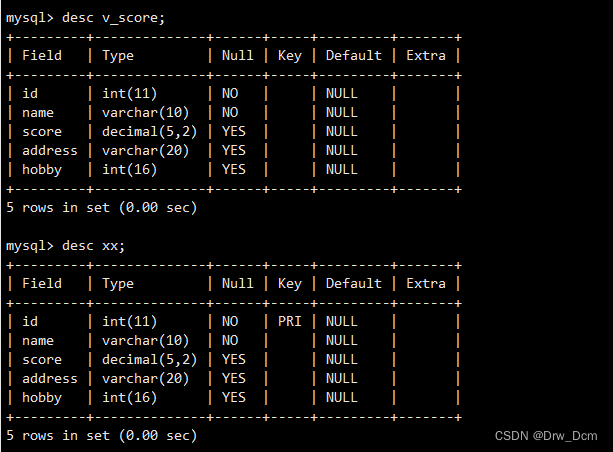Select the Type header in xx table

[x=118, y=284]
